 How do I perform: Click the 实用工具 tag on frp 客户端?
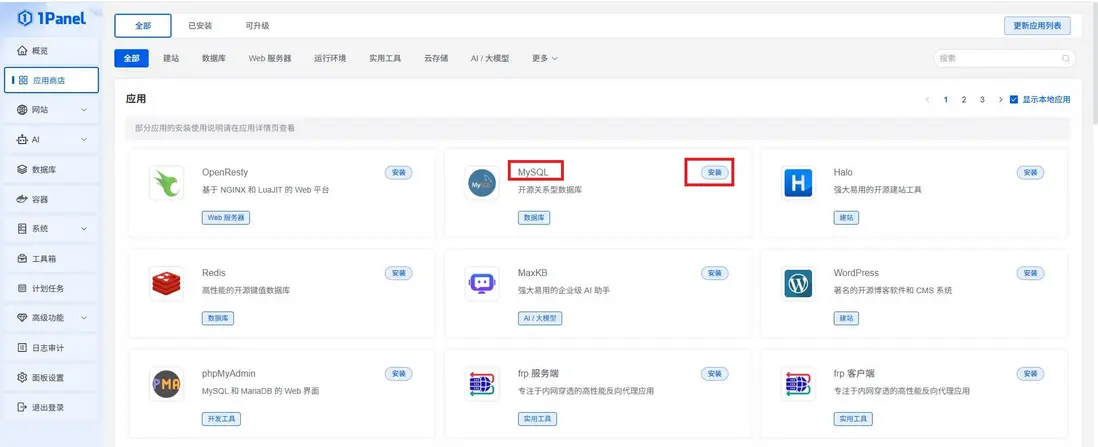tap(853, 419)
